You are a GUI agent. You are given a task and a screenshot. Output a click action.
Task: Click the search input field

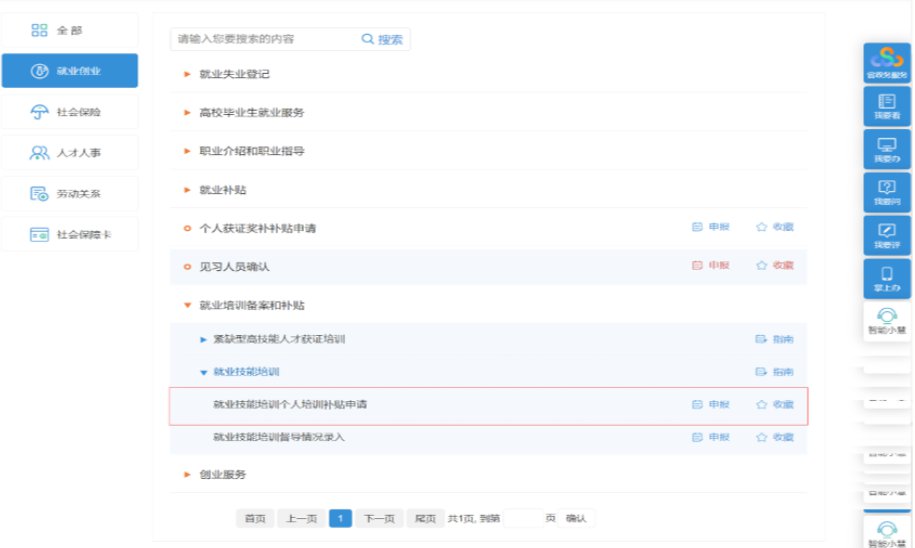point(265,39)
